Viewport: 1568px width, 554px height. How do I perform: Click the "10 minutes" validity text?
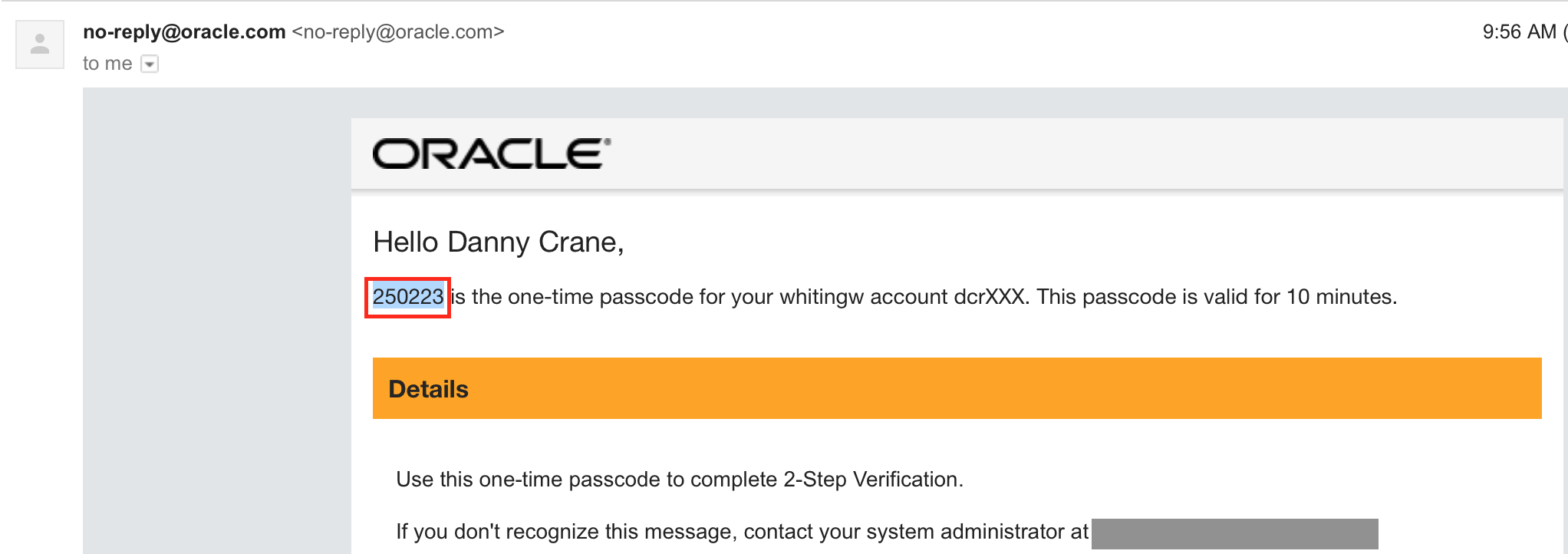point(1339,297)
